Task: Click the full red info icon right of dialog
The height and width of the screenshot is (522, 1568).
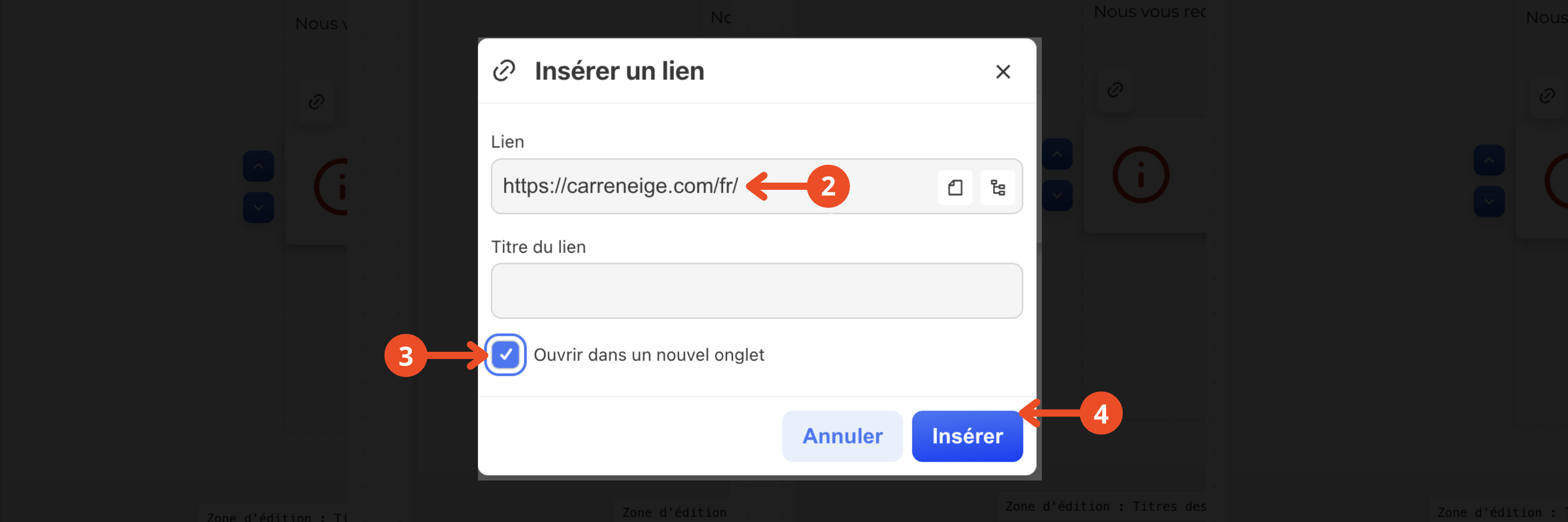Action: [x=1141, y=175]
